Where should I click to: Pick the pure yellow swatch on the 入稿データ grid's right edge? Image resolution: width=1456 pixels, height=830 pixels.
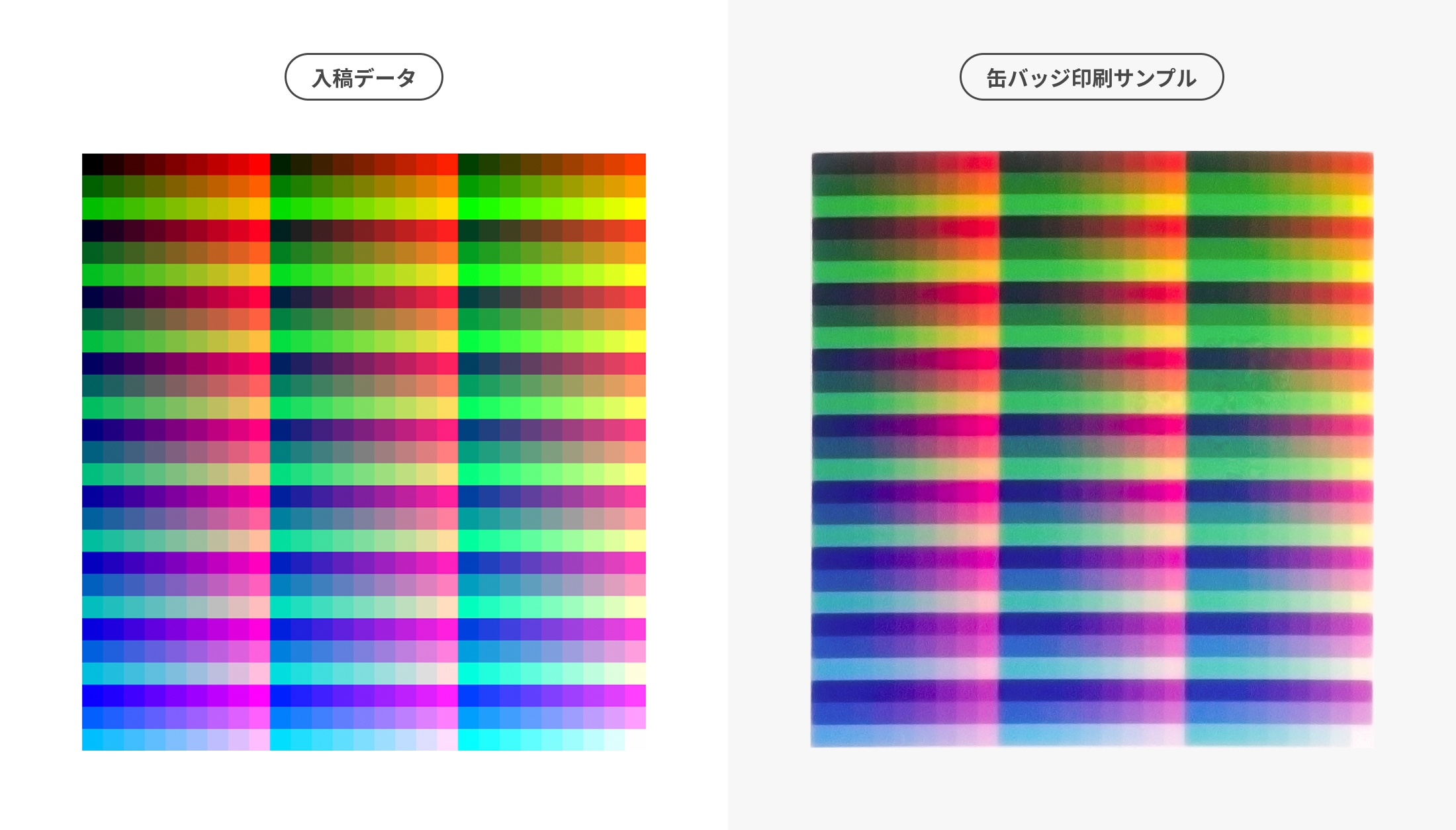pyautogui.click(x=635, y=208)
